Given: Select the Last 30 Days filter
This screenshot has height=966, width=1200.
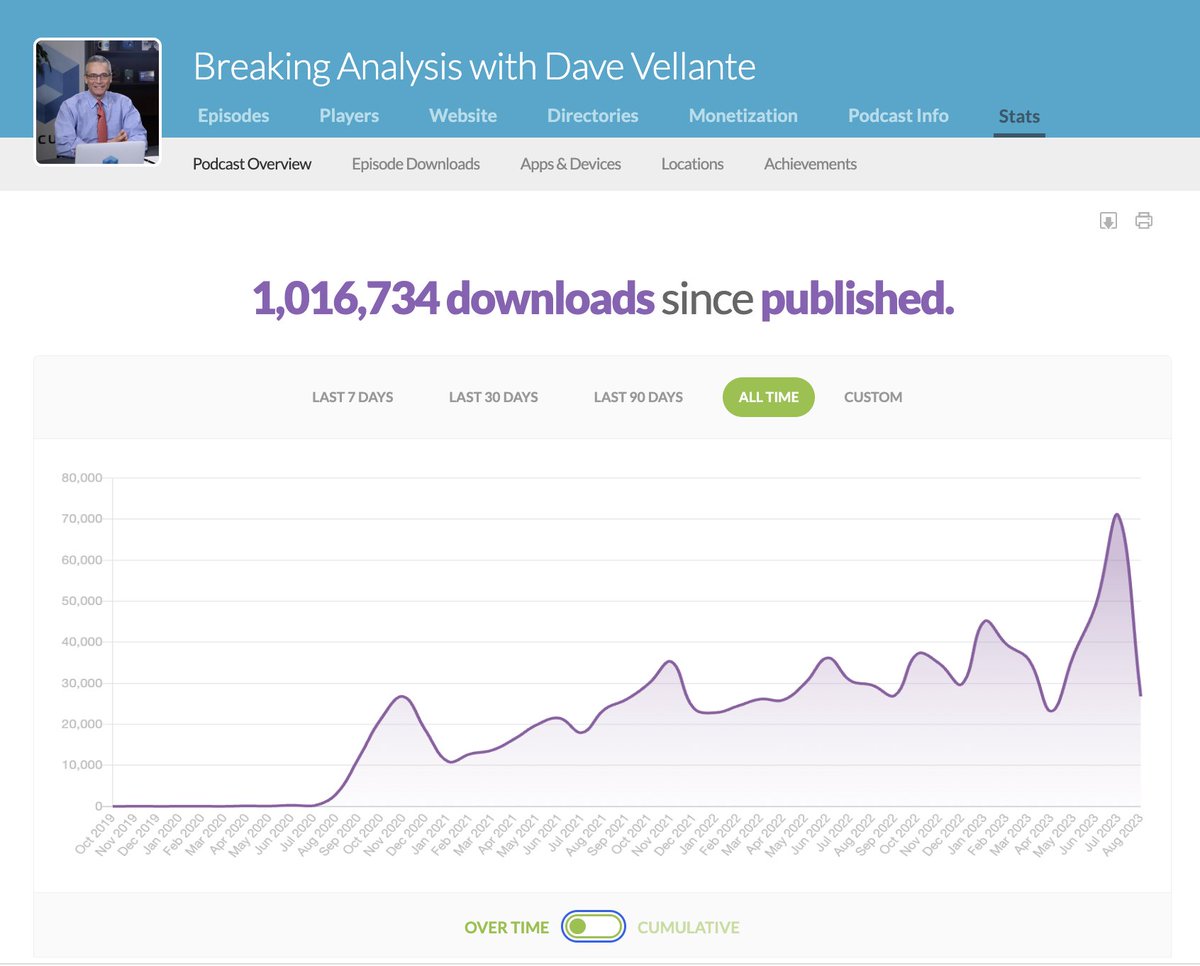Looking at the screenshot, I should click(493, 397).
